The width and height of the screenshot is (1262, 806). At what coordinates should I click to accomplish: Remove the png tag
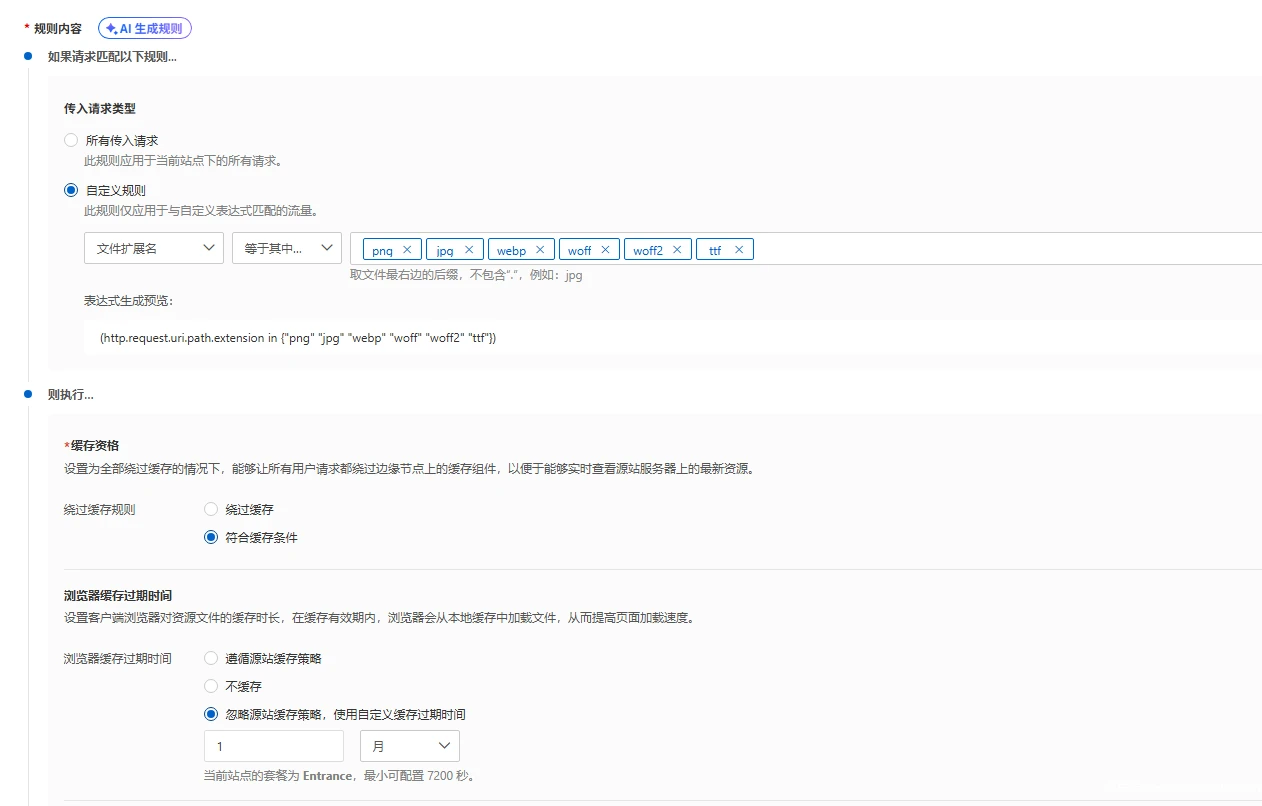pyautogui.click(x=406, y=250)
